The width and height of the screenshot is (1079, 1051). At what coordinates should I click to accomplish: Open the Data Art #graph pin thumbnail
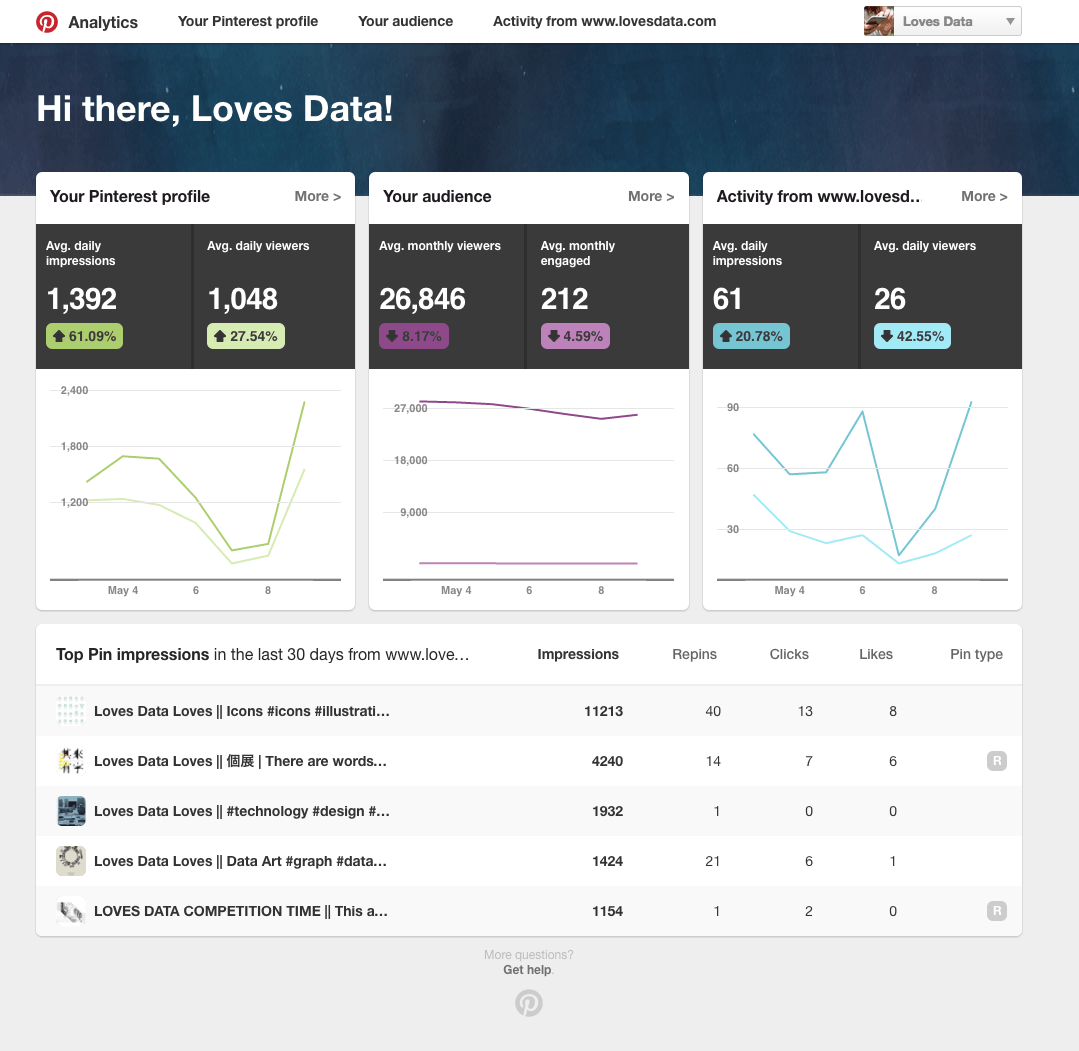click(71, 860)
